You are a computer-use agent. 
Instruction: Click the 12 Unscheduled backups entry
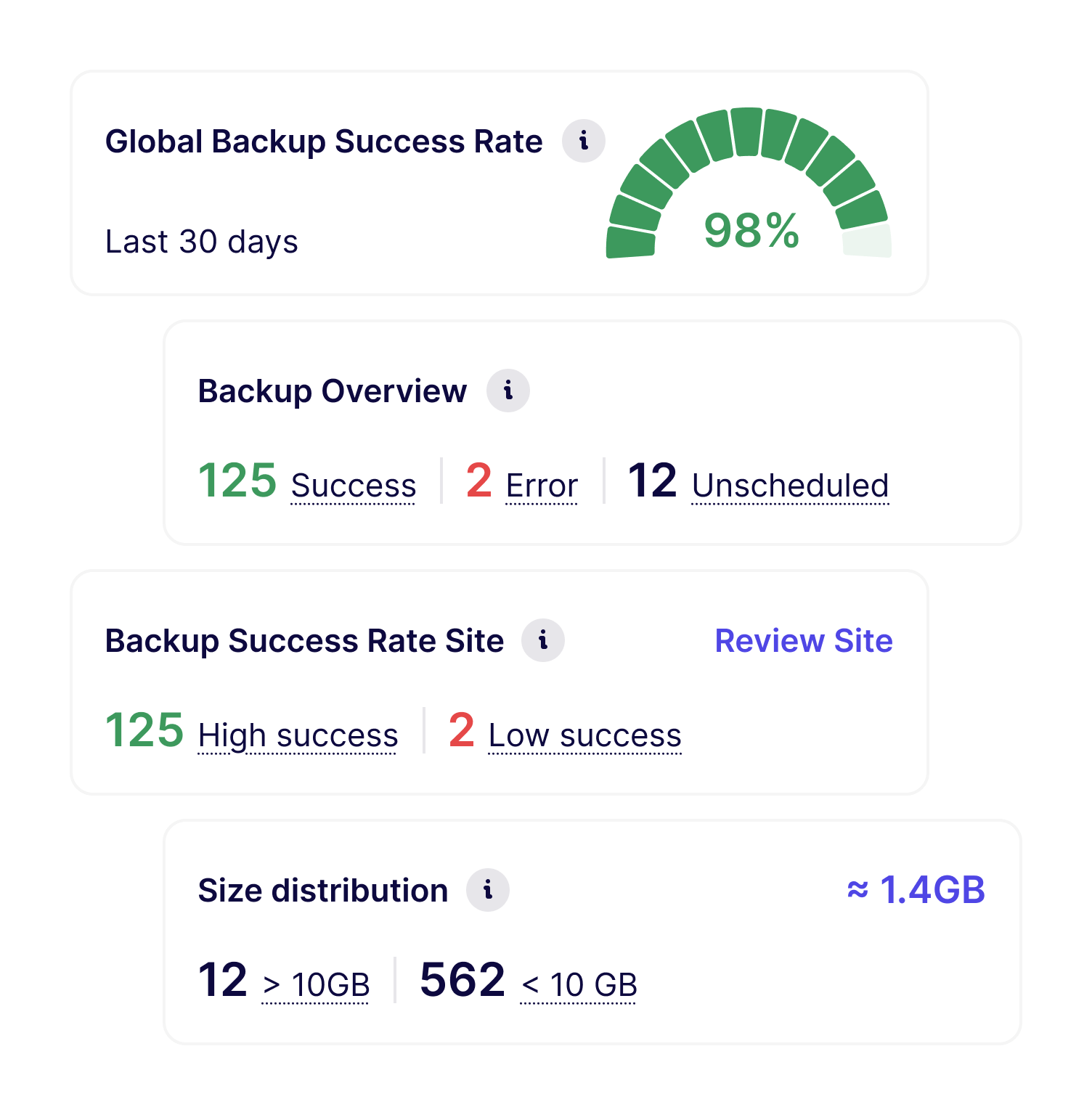coord(758,483)
